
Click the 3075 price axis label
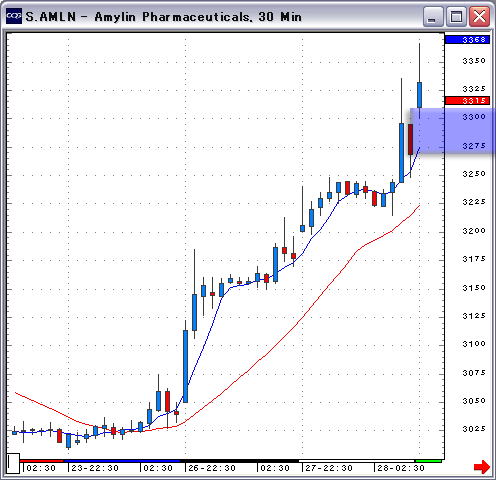click(474, 373)
